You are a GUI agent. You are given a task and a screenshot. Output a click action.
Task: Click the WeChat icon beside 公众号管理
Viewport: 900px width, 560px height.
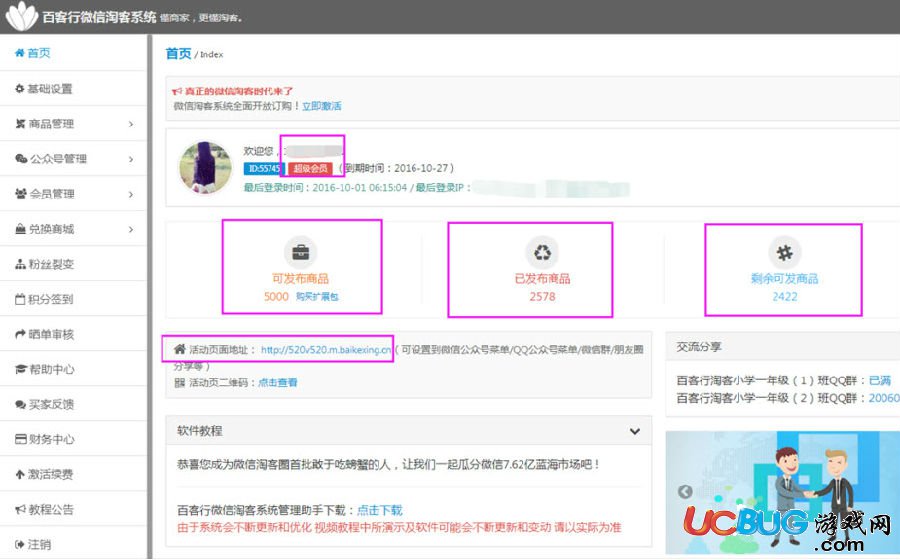click(21, 158)
